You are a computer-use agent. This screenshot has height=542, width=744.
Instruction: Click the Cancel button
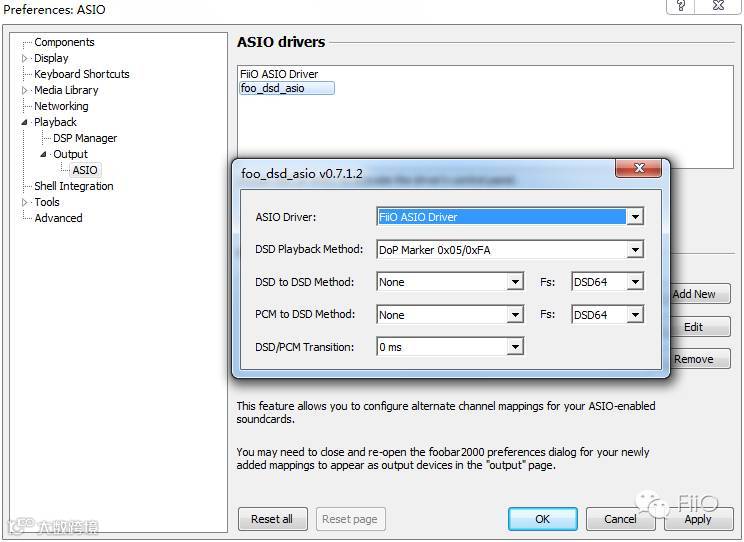620,519
